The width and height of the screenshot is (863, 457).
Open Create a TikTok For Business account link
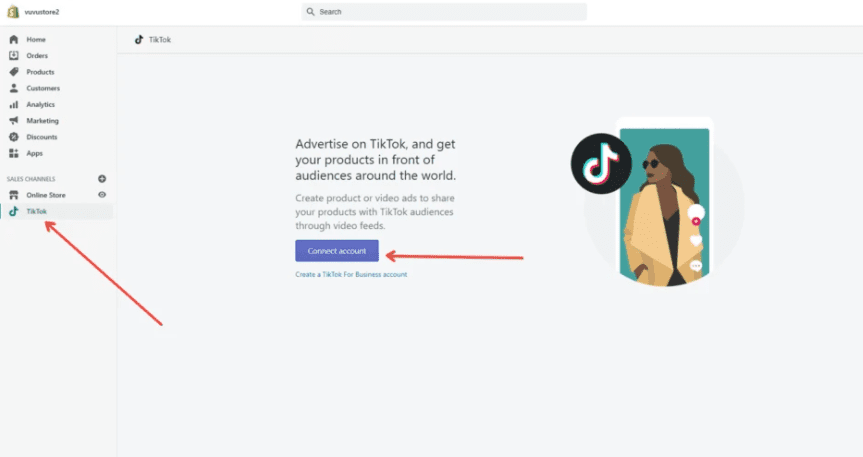351,274
